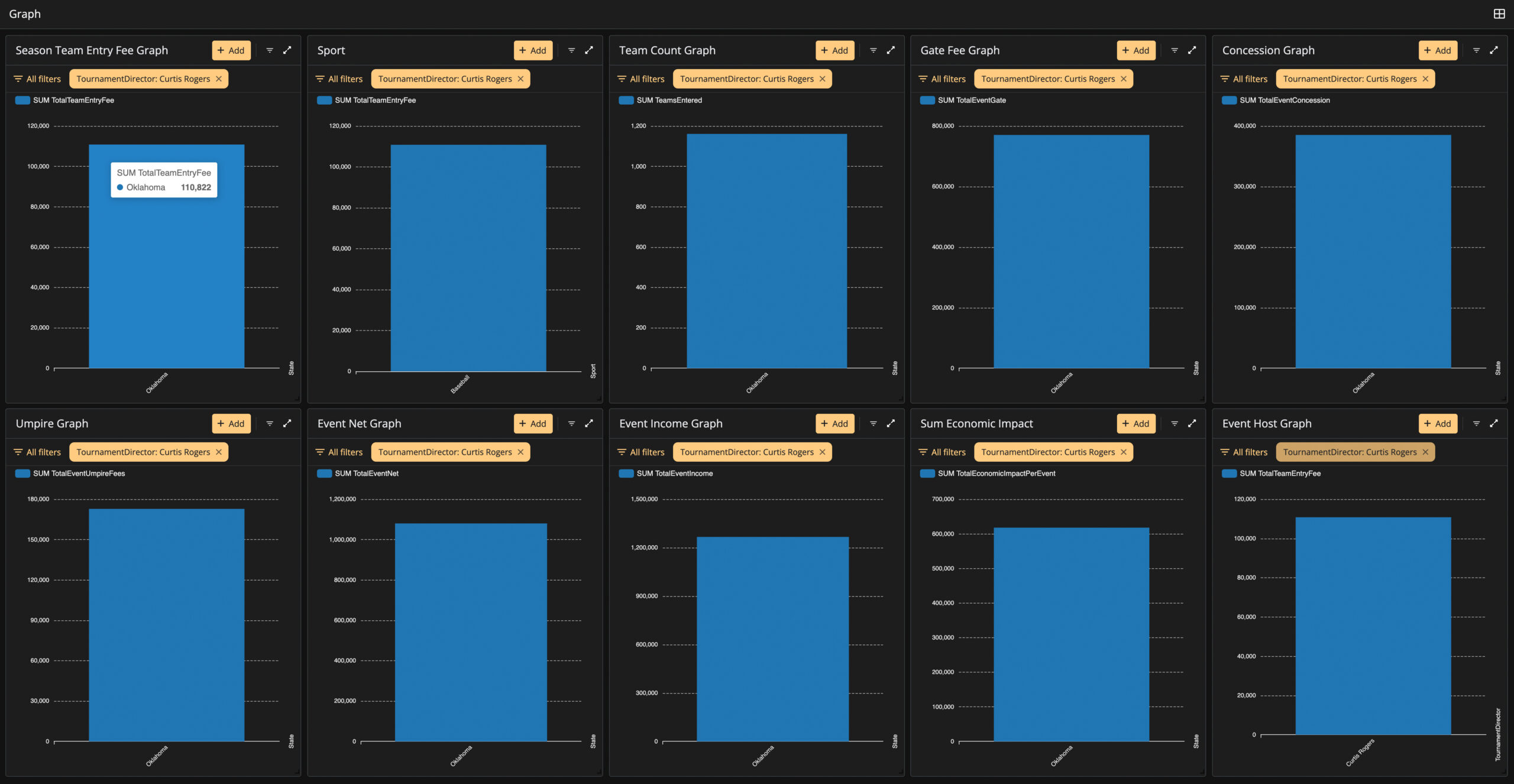This screenshot has height=784, width=1514.
Task: Click the TotalEconomicImpactPerEvent bar
Action: coord(1071,634)
